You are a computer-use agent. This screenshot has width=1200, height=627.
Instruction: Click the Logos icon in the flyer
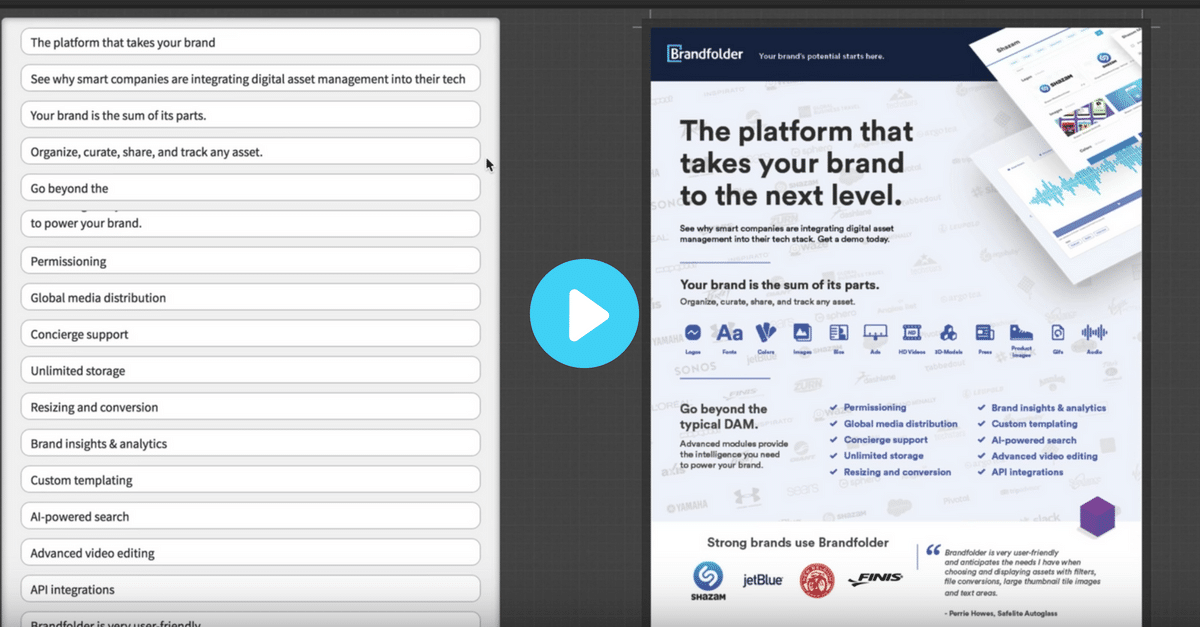pos(692,333)
